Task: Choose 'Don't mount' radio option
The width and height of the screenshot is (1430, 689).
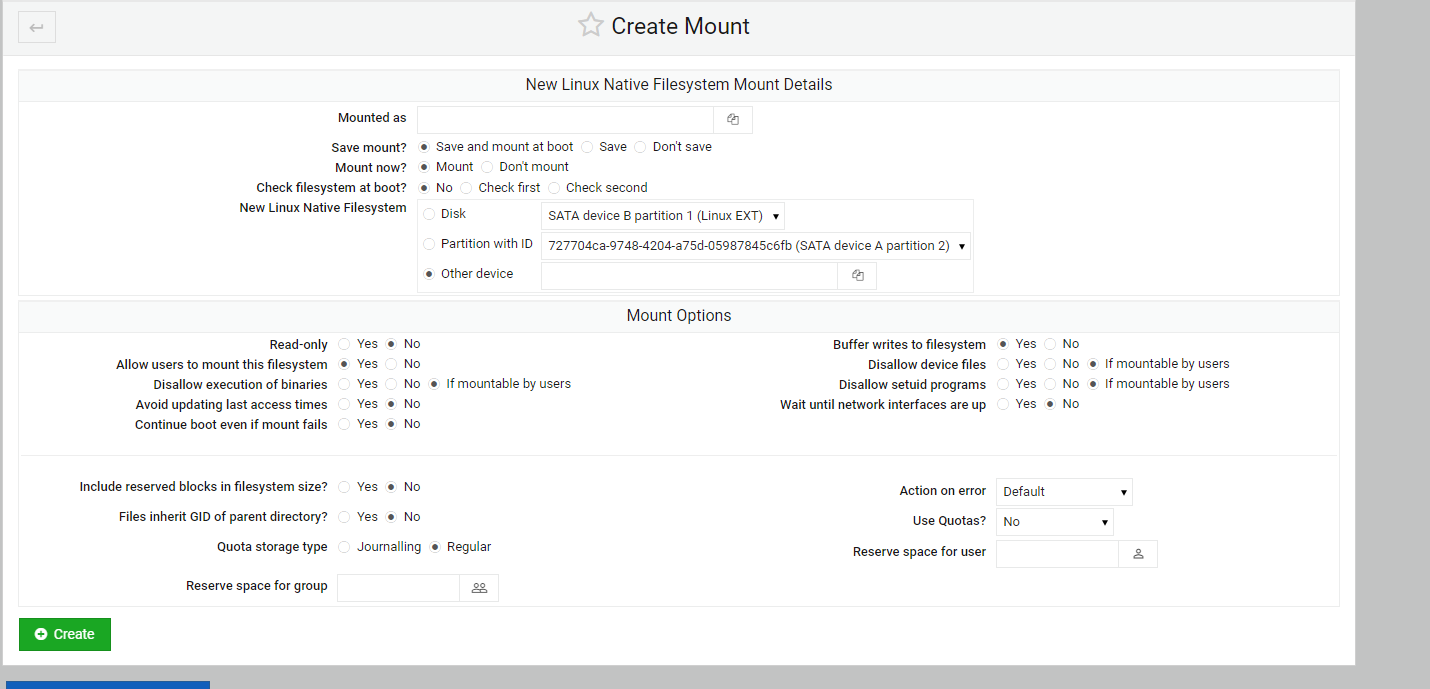Action: pyautogui.click(x=488, y=167)
